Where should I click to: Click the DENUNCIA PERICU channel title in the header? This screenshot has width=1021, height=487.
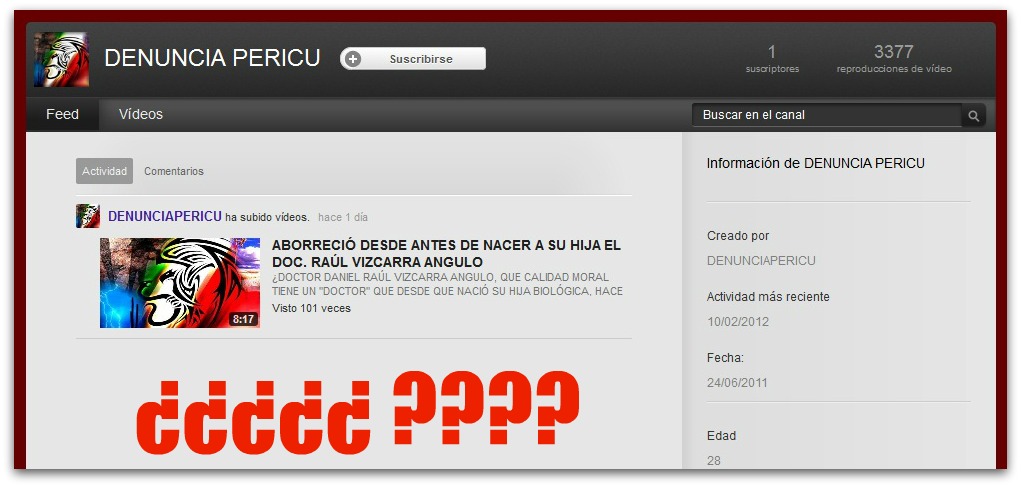(212, 58)
